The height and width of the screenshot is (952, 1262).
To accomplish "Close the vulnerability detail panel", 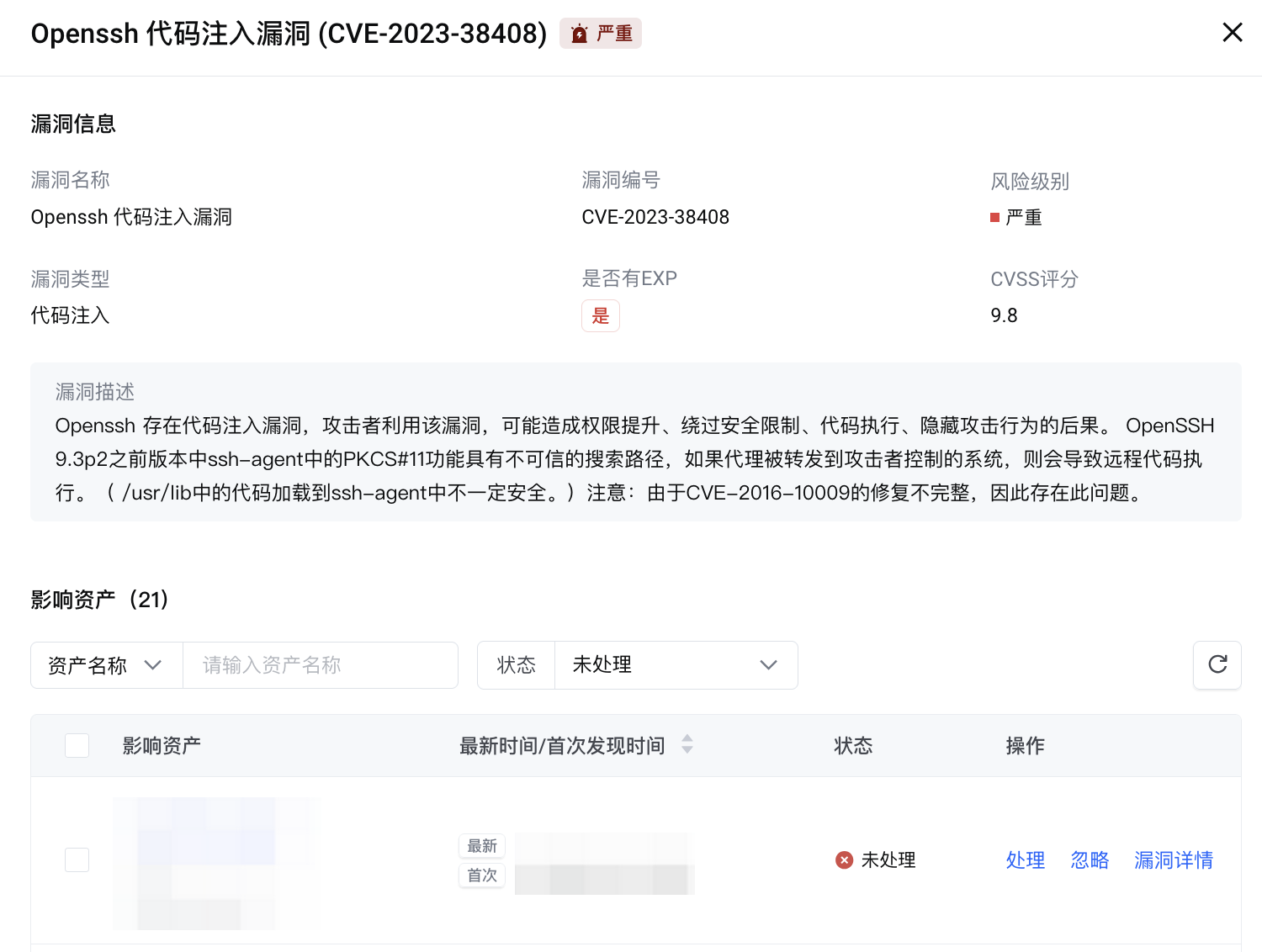I will [x=1232, y=33].
